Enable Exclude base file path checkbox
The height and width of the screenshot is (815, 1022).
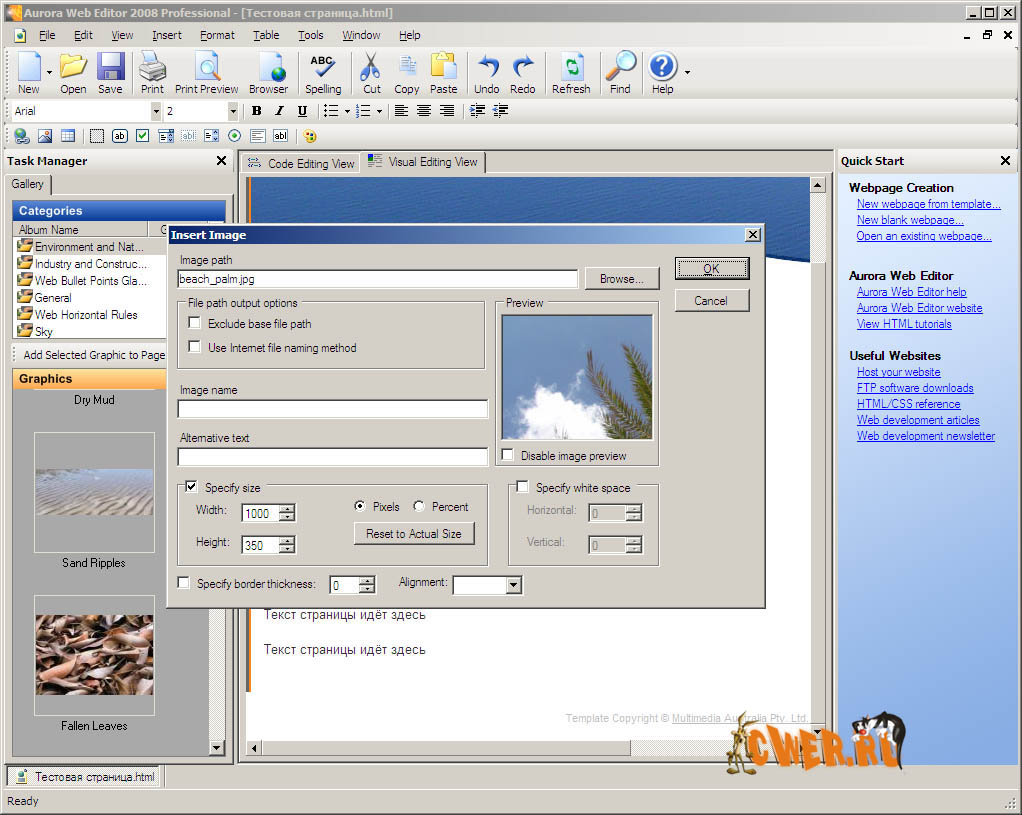tap(194, 324)
